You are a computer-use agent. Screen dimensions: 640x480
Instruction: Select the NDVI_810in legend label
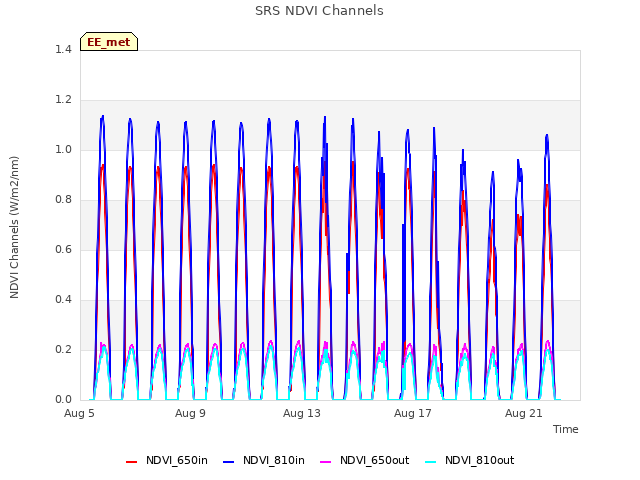pos(273,460)
